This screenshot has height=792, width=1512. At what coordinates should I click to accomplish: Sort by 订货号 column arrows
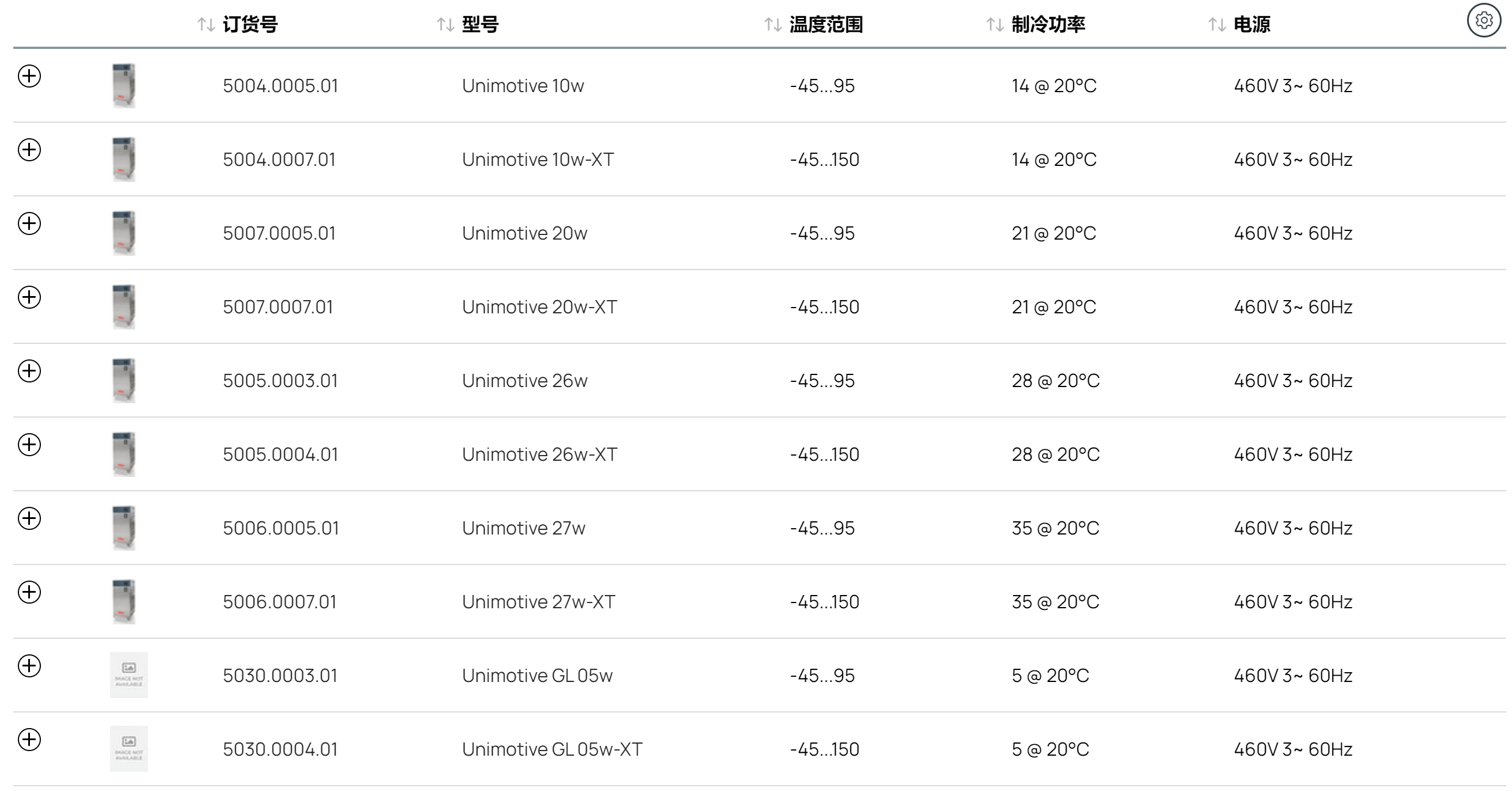click(206, 25)
